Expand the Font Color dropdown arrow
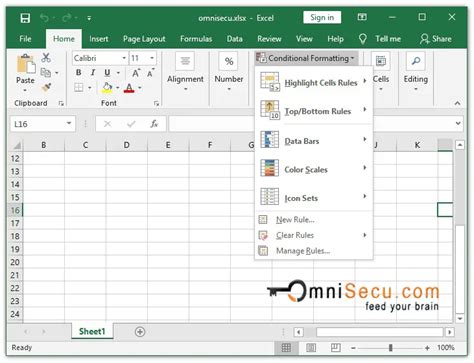This screenshot has height=363, width=474. tap(140, 88)
